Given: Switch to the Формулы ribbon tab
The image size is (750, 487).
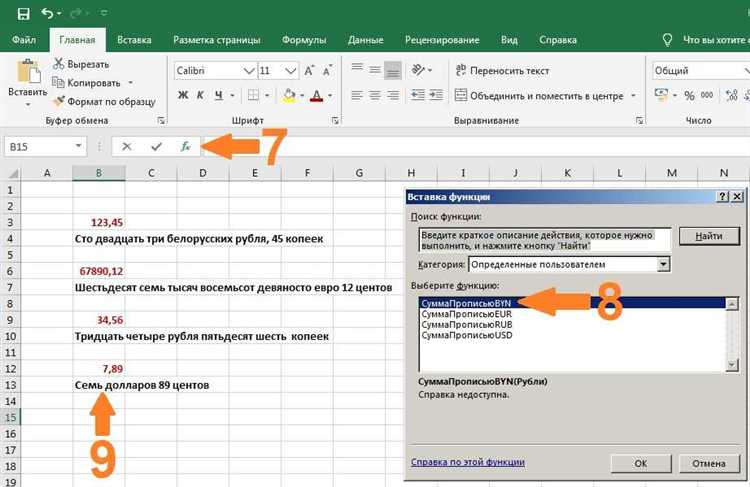Looking at the screenshot, I should (304, 40).
